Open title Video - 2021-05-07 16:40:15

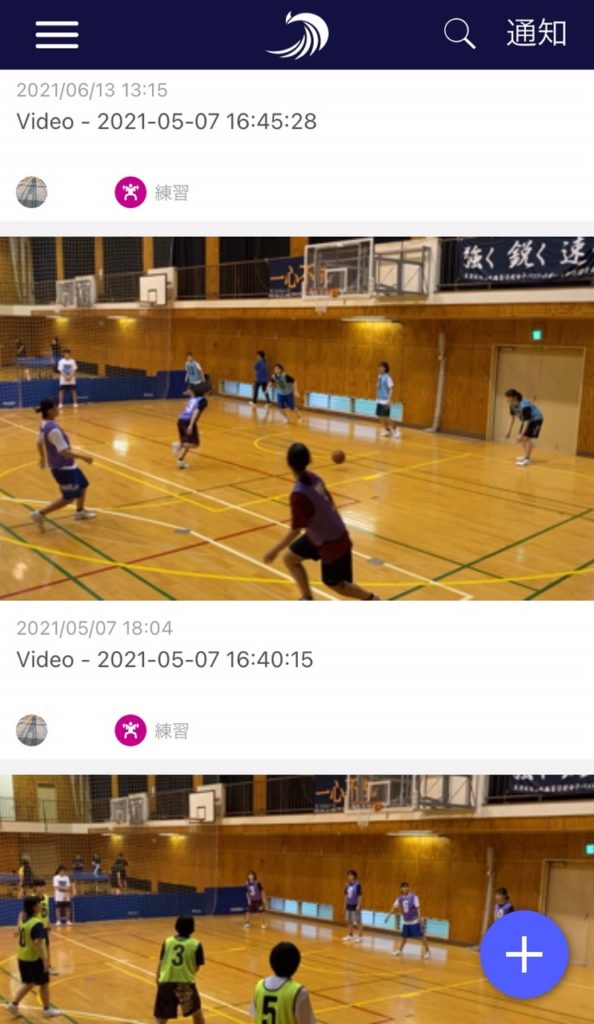click(x=164, y=660)
